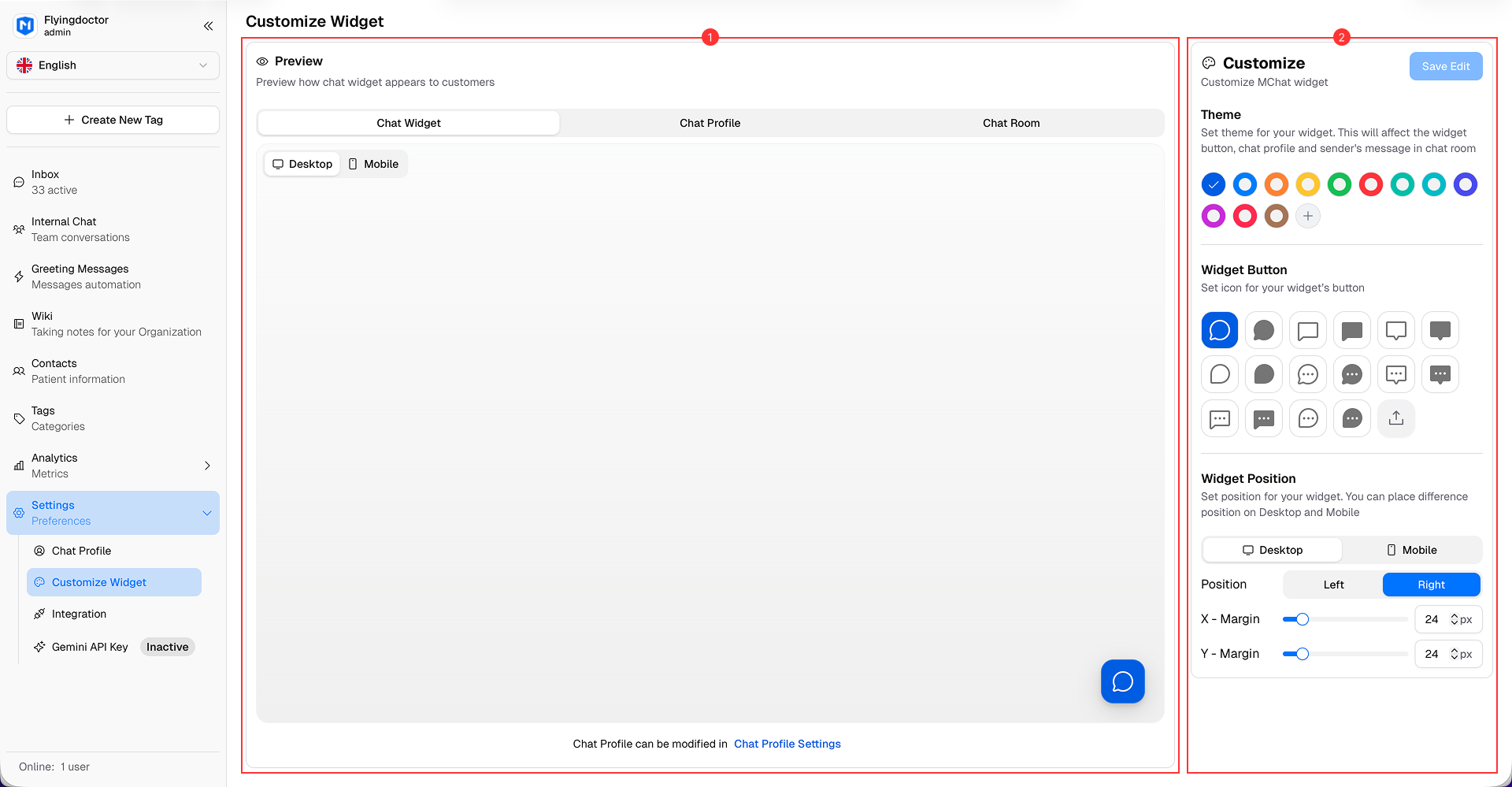Open the English language dropdown
The image size is (1512, 787).
[113, 65]
